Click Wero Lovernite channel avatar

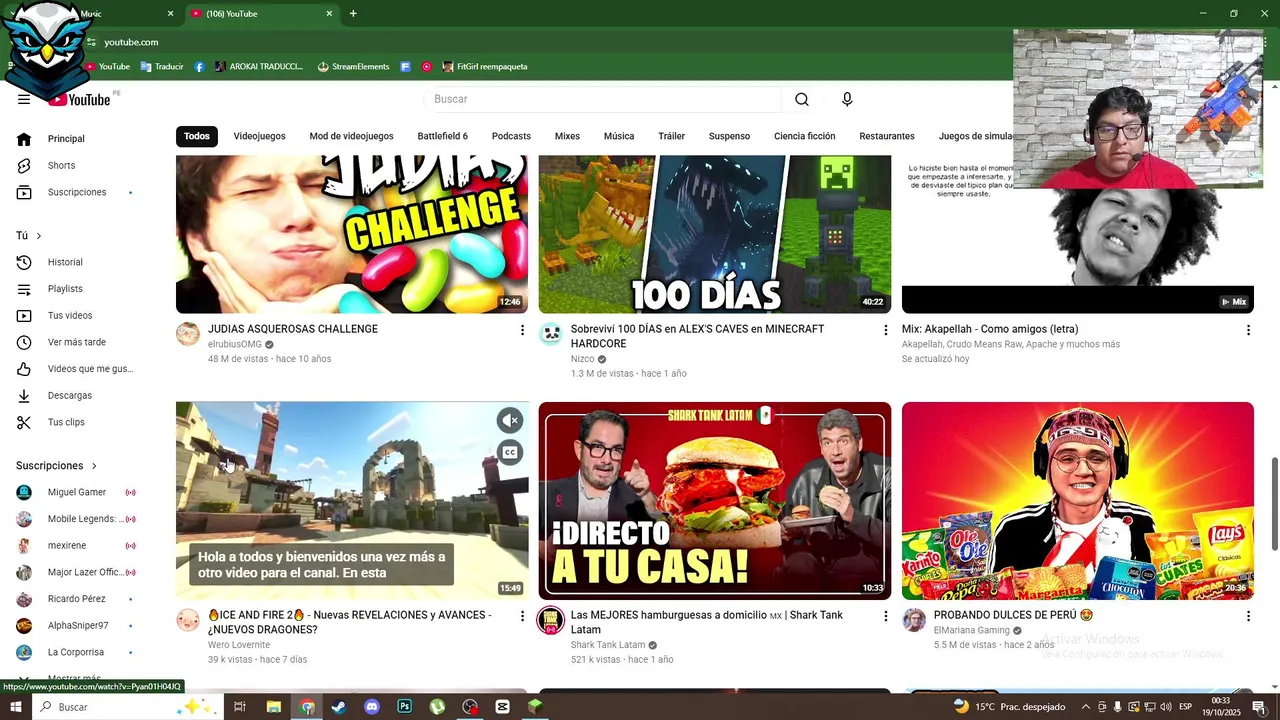[188, 620]
